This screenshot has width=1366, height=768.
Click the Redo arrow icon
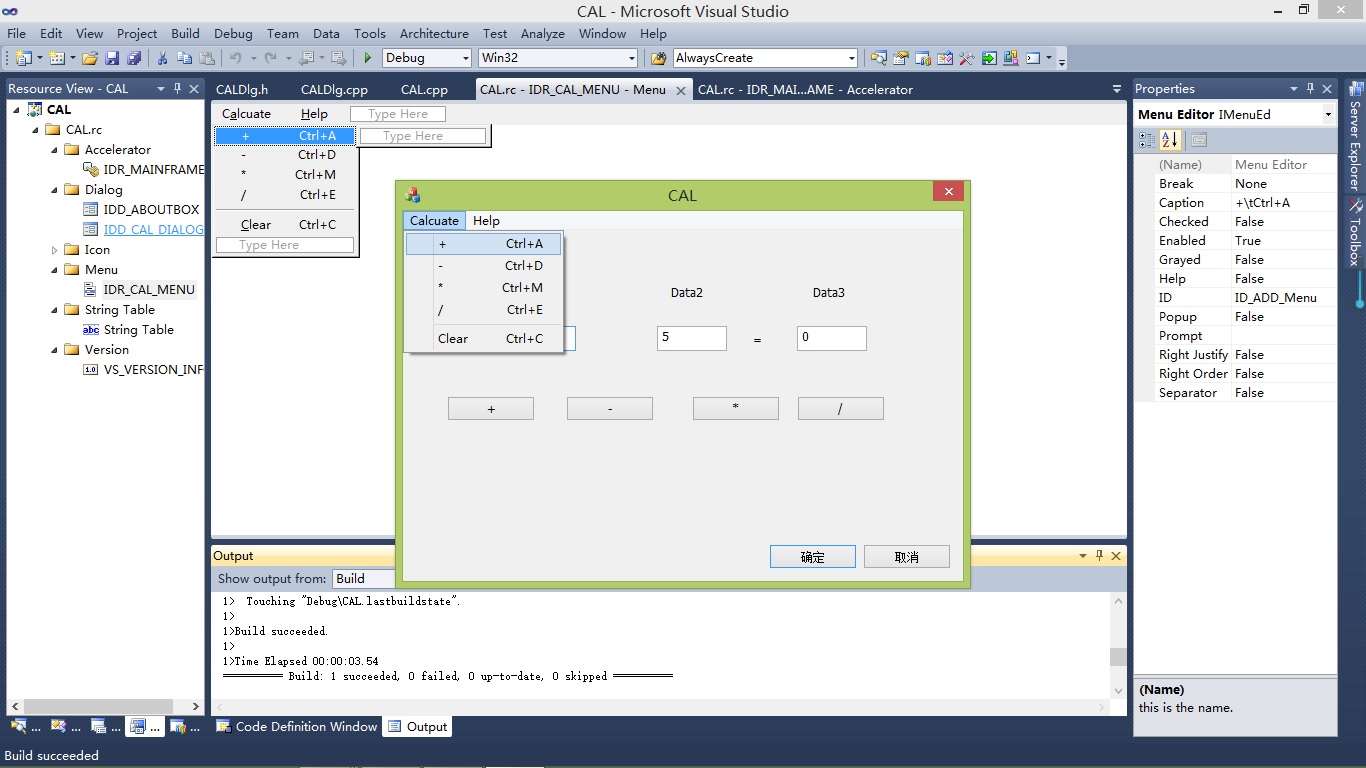[271, 58]
